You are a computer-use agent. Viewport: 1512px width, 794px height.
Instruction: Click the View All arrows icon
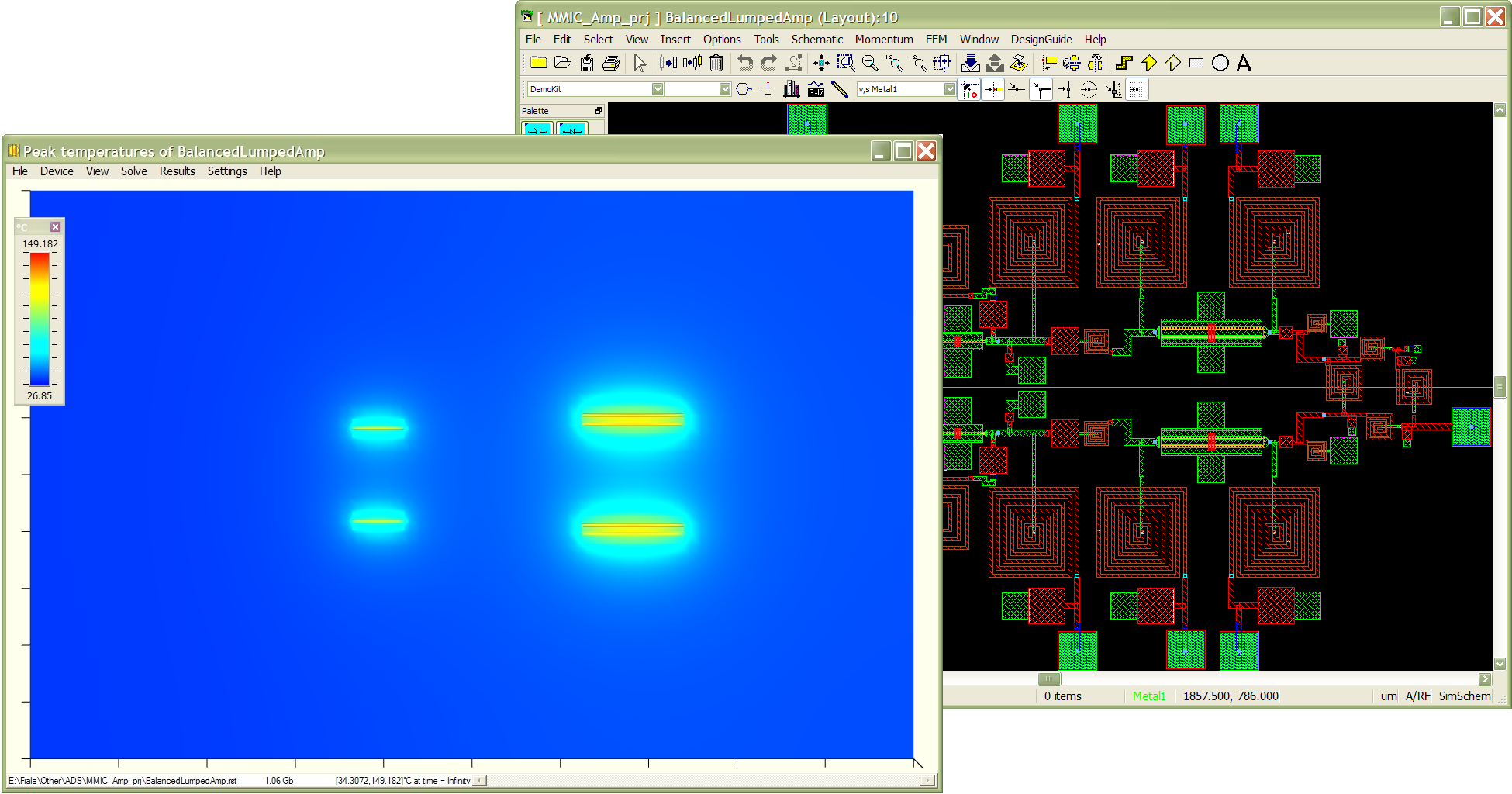pyautogui.click(x=820, y=64)
